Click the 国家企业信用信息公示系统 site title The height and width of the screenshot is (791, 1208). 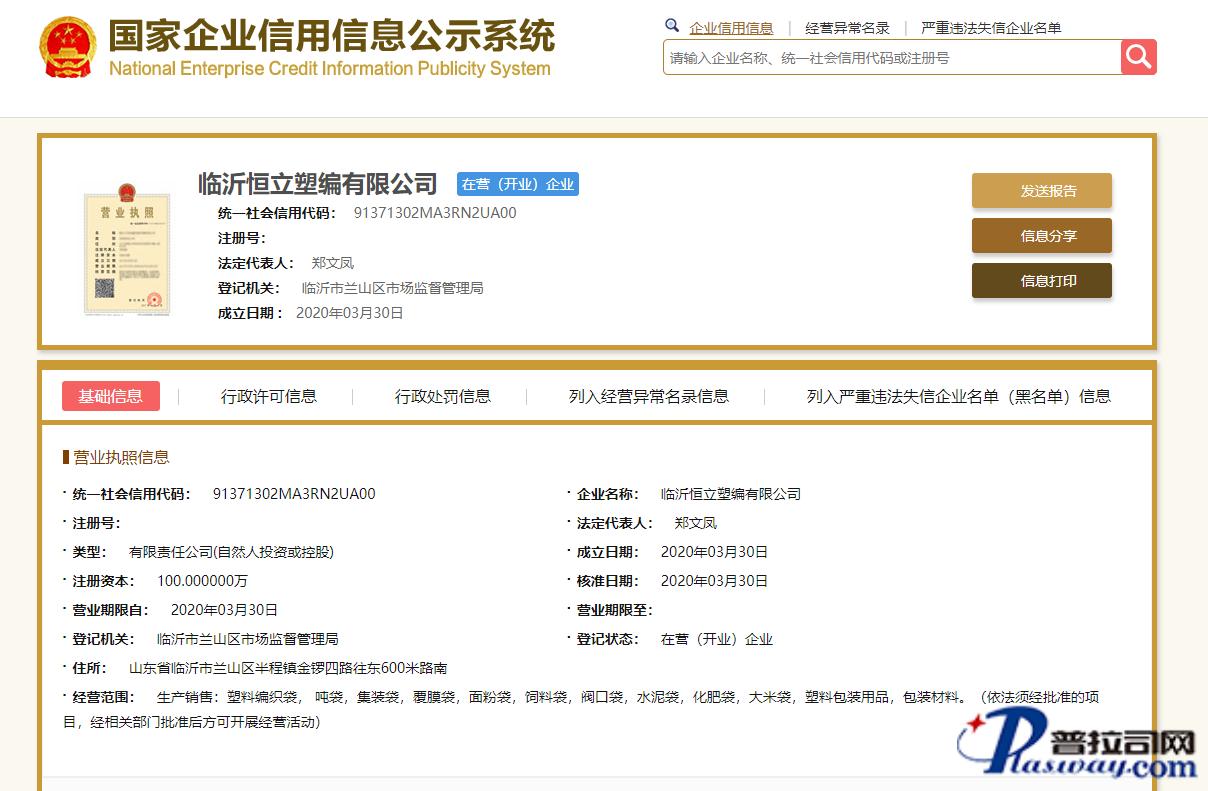[x=331, y=37]
